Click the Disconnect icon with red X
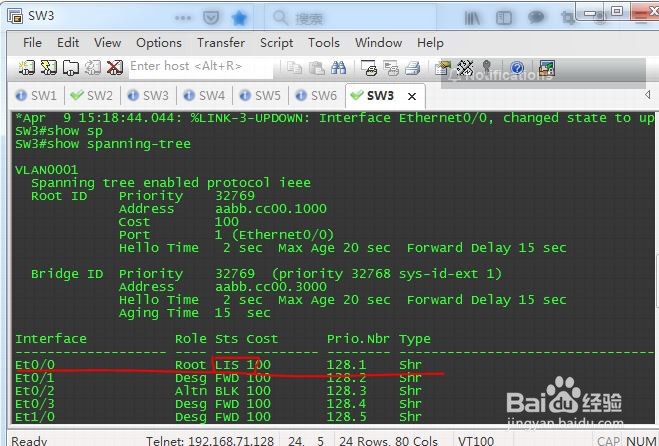Viewport: 659px width, 446px height. pos(114,68)
